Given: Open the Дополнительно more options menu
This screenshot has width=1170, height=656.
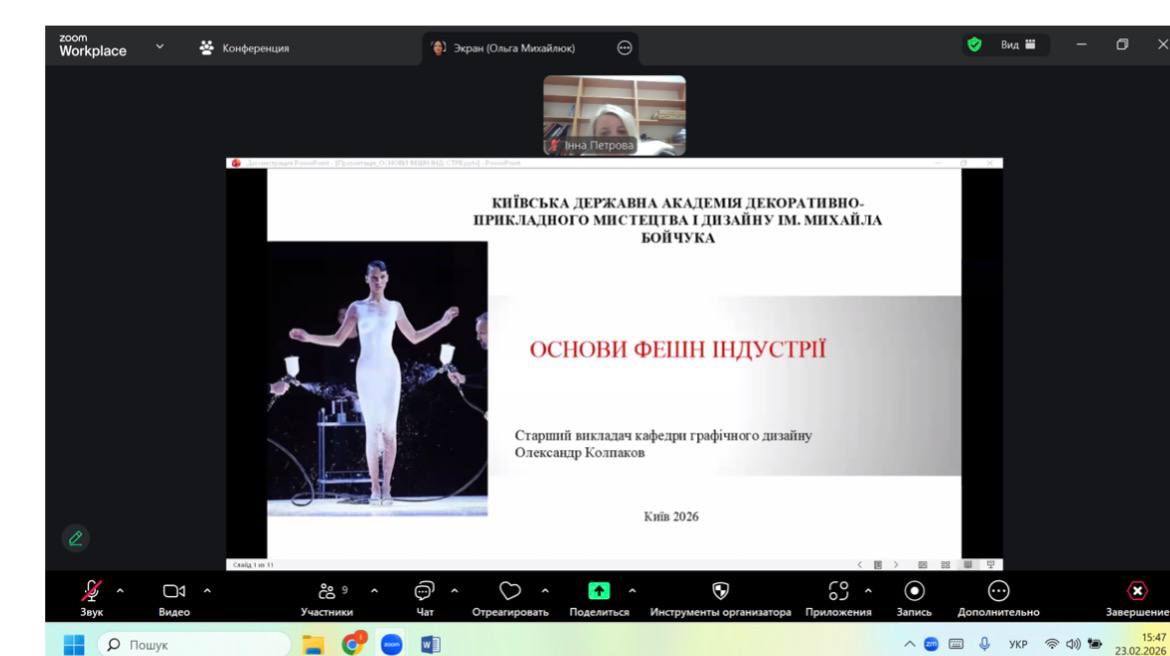Looking at the screenshot, I should [x=998, y=591].
